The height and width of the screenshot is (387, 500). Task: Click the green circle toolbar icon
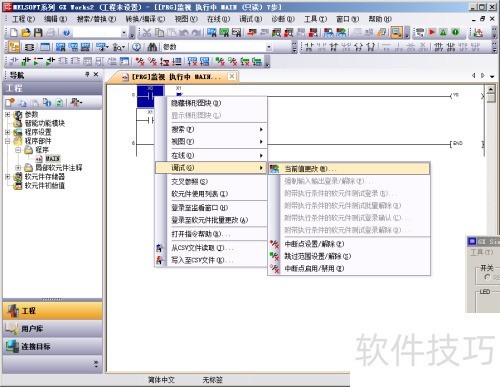coord(455,32)
